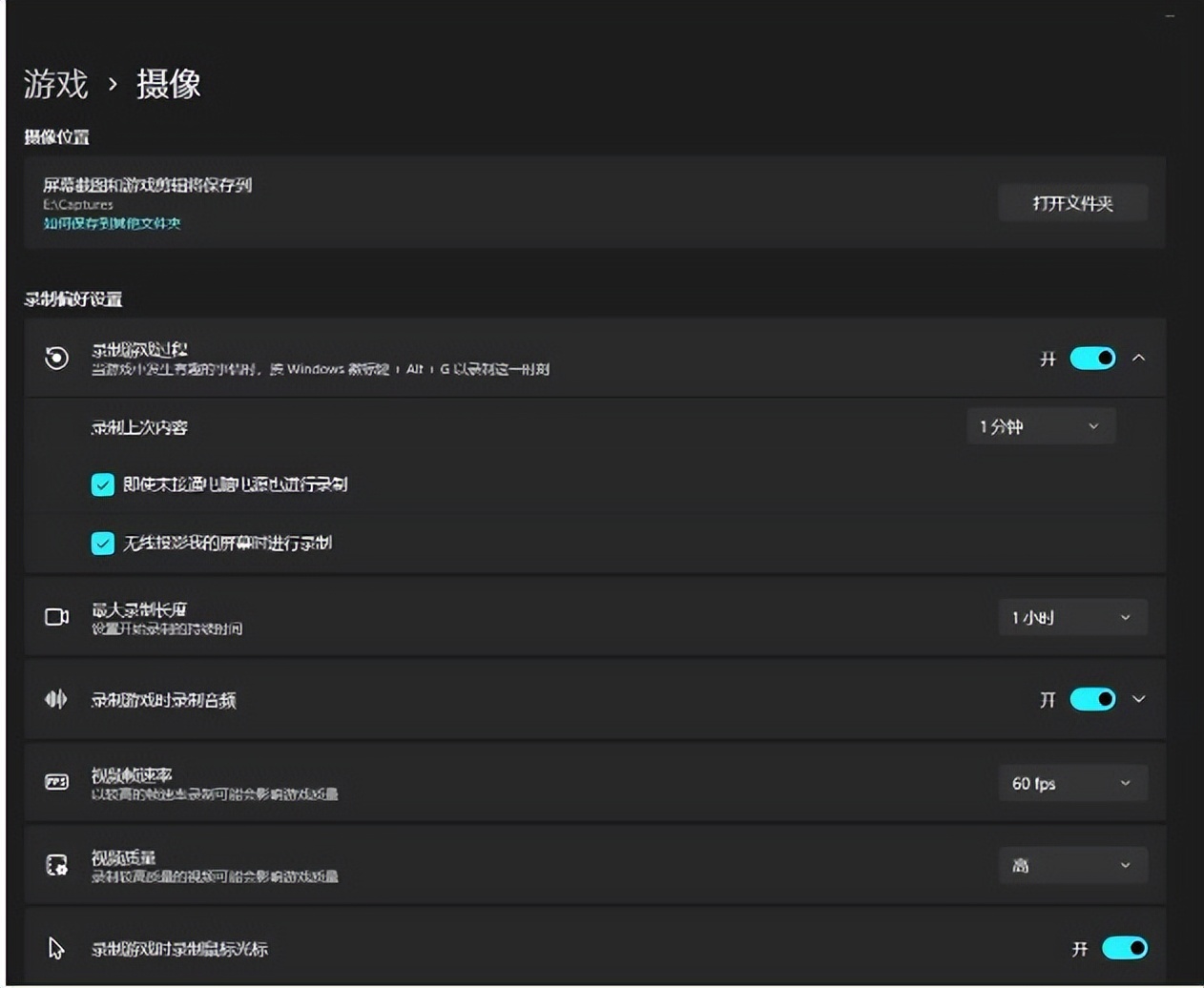
Task: Click the 打开文件夹 button
Action: (x=1072, y=202)
